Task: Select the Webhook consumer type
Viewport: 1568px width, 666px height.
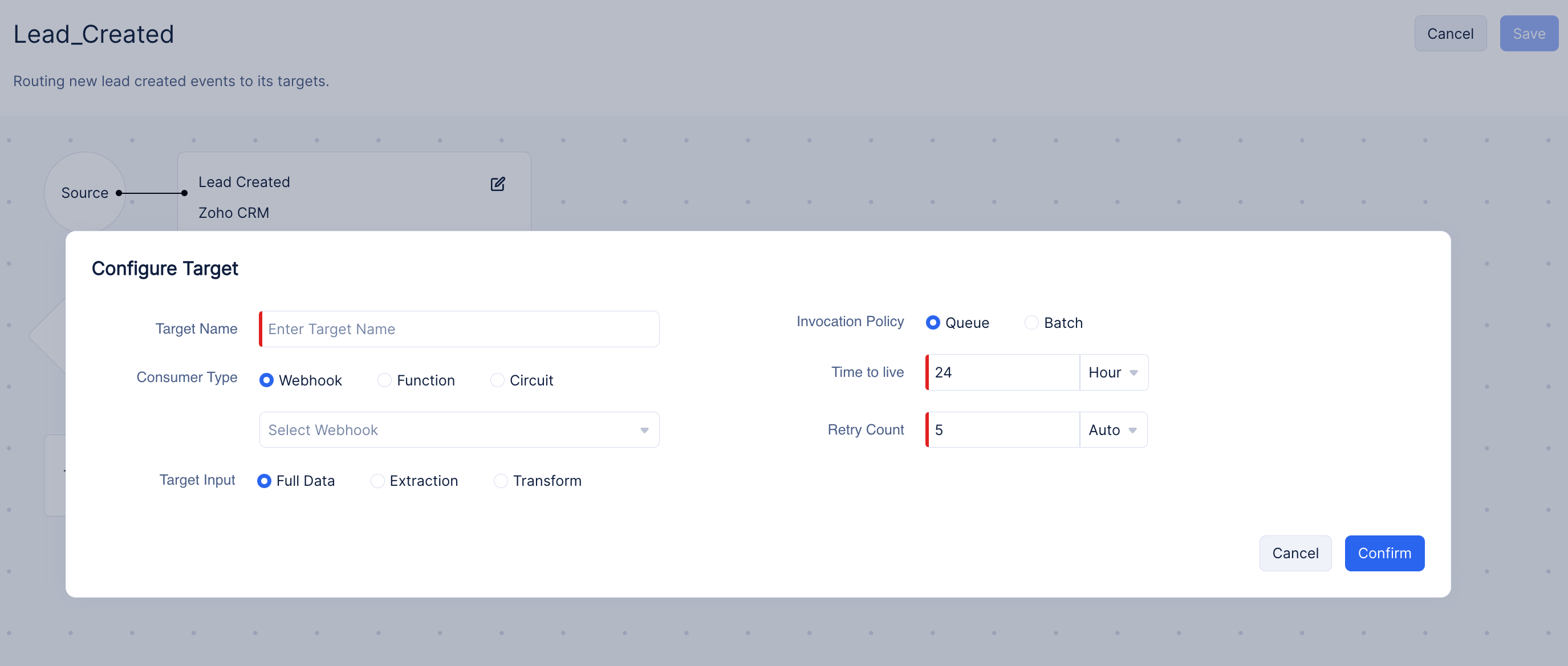Action: (x=266, y=380)
